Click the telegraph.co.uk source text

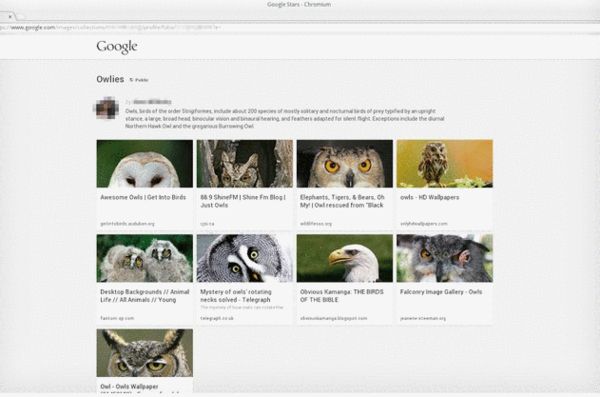[217, 318]
